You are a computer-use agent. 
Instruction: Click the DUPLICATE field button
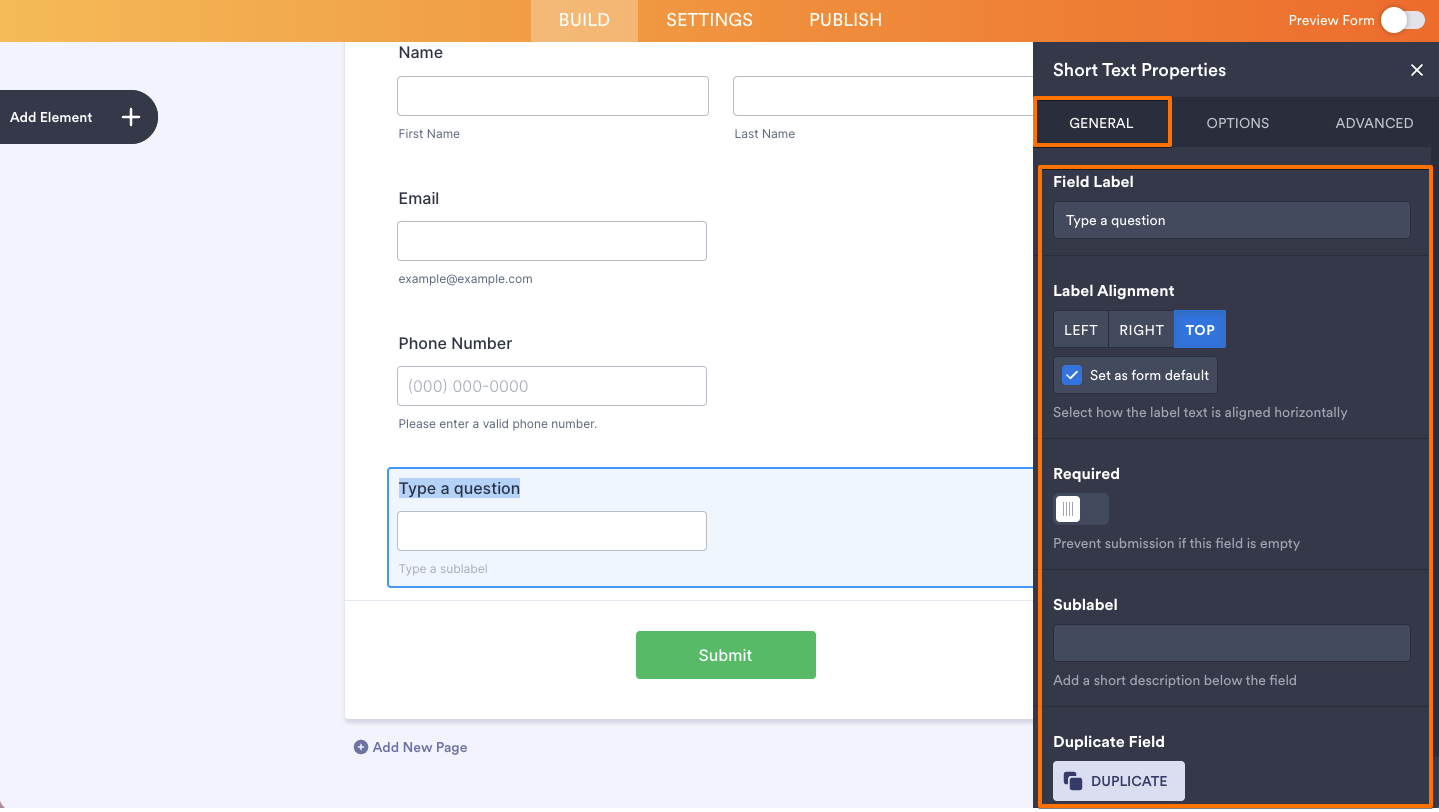[x=1119, y=781]
